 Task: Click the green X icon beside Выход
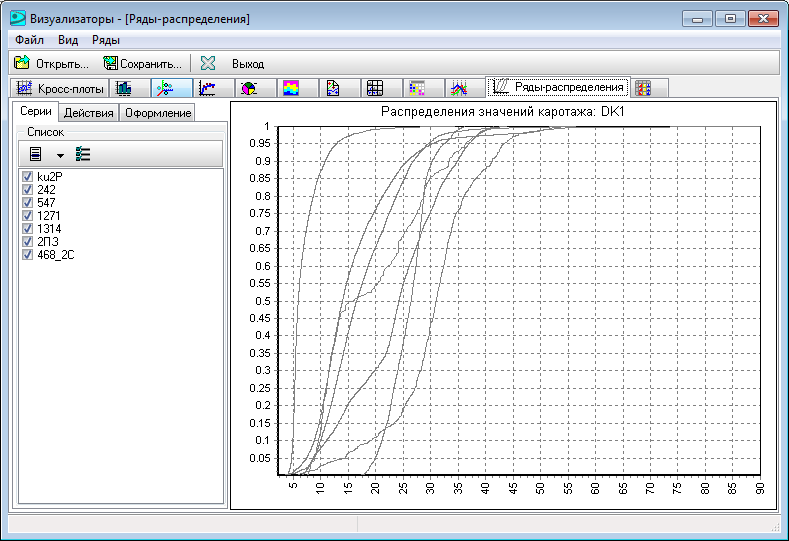[x=208, y=63]
